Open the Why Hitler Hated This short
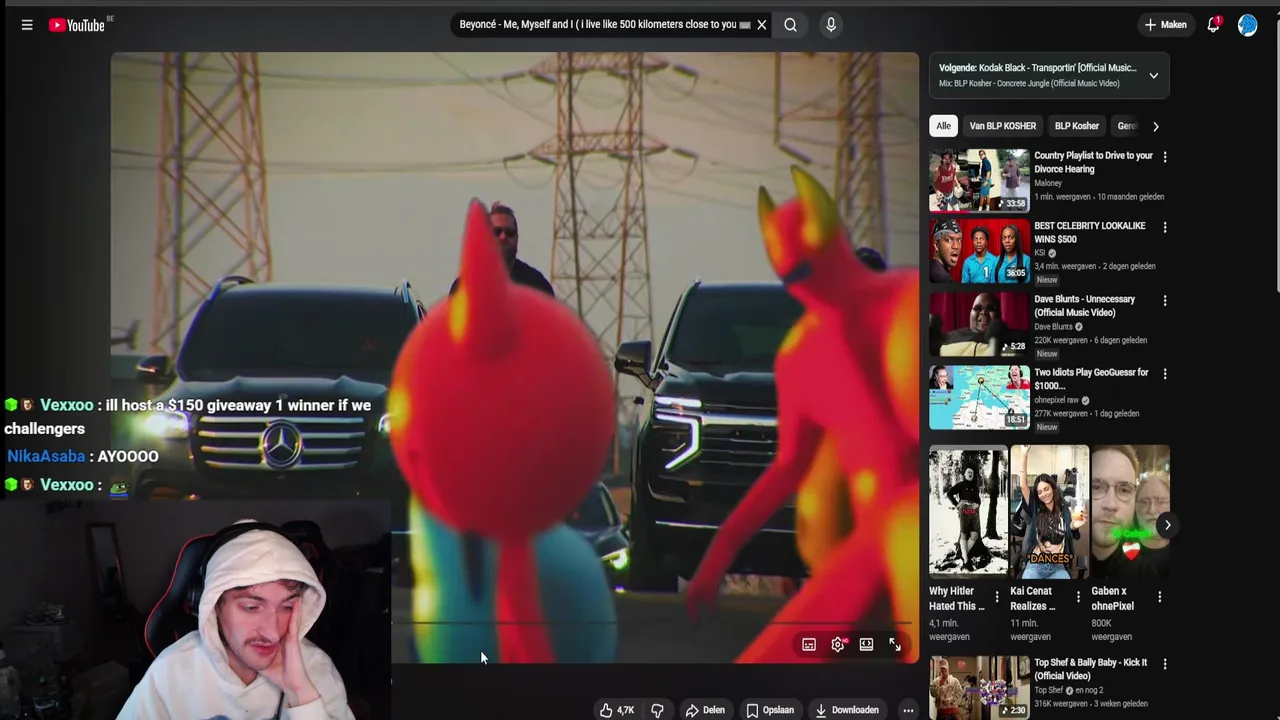The width and height of the screenshot is (1280, 720). (x=968, y=512)
